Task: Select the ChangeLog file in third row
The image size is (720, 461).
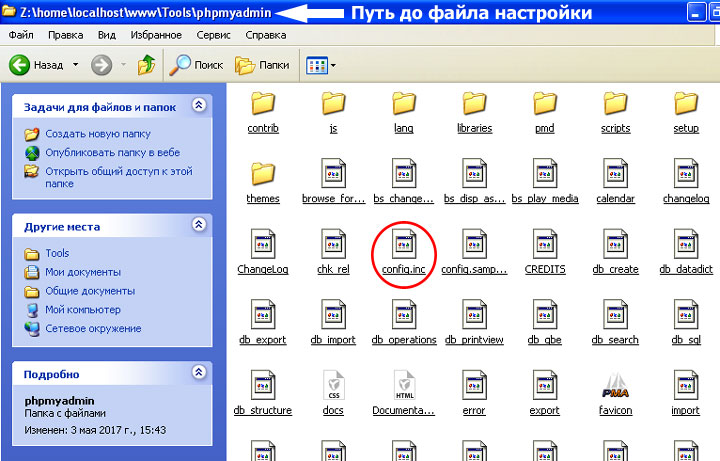Action: tap(263, 253)
